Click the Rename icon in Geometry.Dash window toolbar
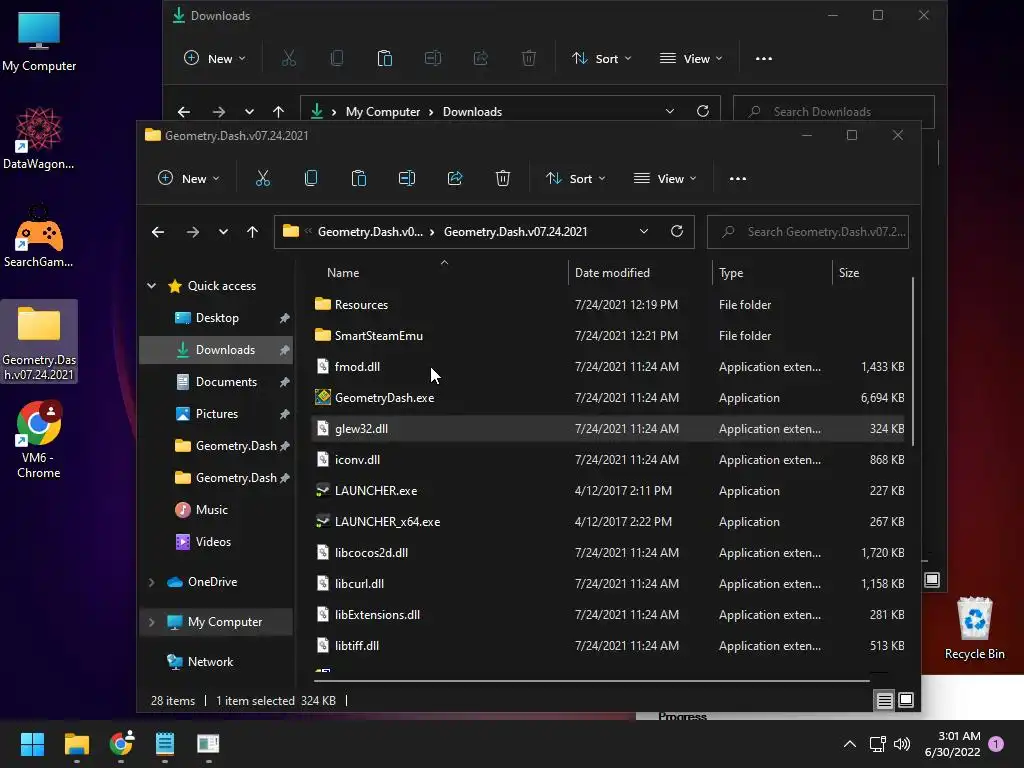1024x768 pixels. [407, 178]
